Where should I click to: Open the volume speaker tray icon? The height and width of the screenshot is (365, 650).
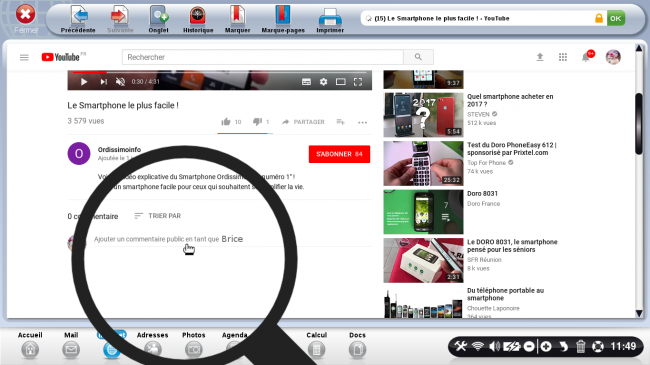[495, 346]
